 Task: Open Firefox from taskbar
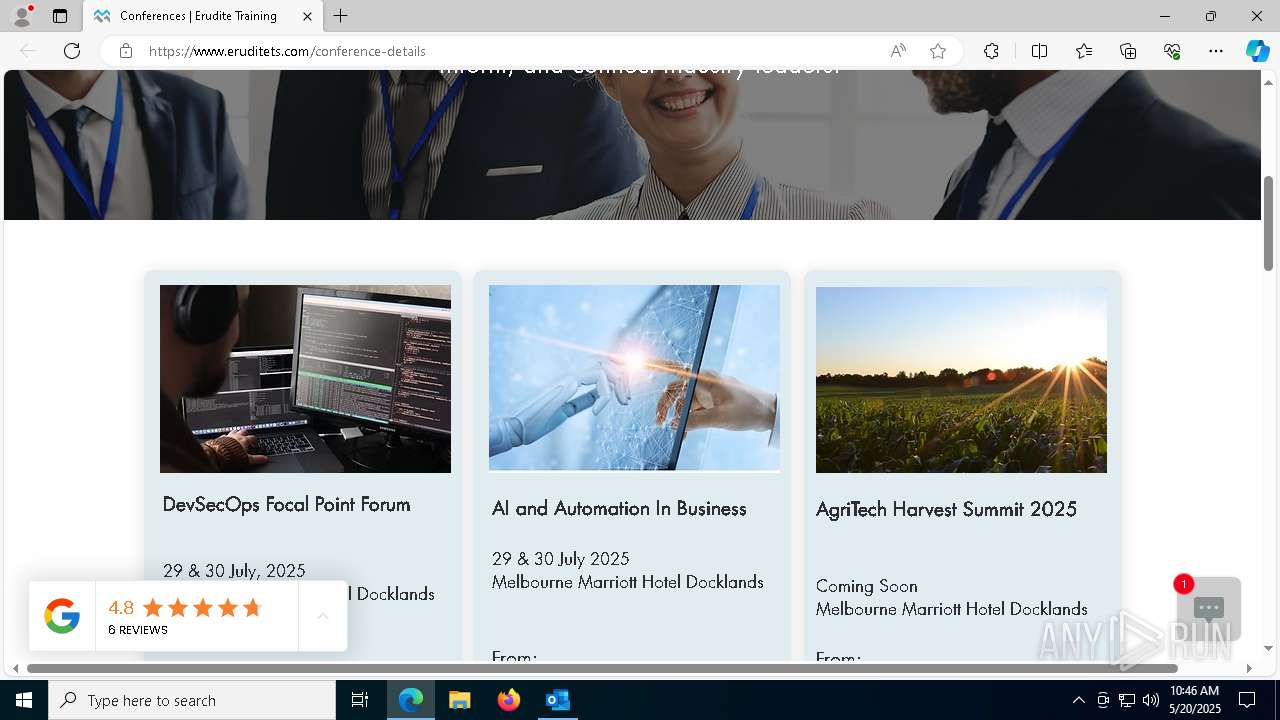pyautogui.click(x=509, y=700)
